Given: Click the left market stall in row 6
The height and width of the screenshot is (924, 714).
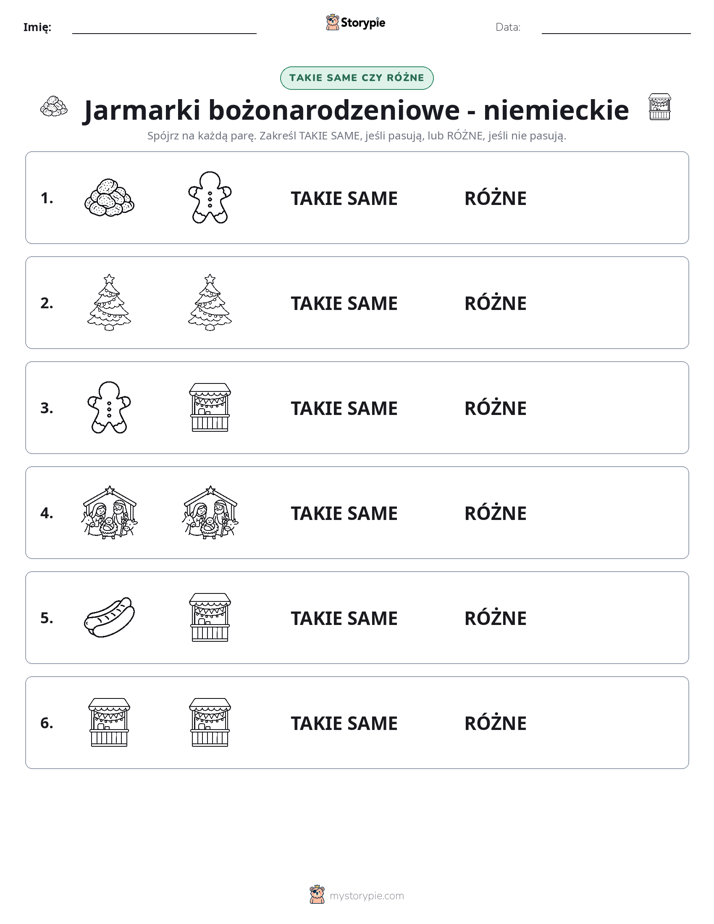Looking at the screenshot, I should 109,722.
